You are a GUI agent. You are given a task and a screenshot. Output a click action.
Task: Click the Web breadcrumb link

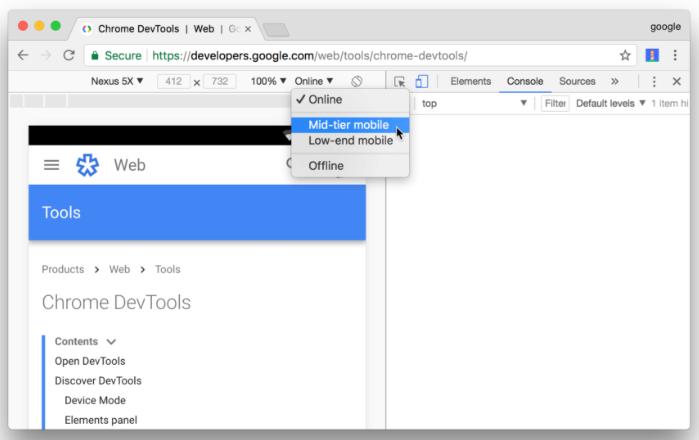(x=119, y=269)
